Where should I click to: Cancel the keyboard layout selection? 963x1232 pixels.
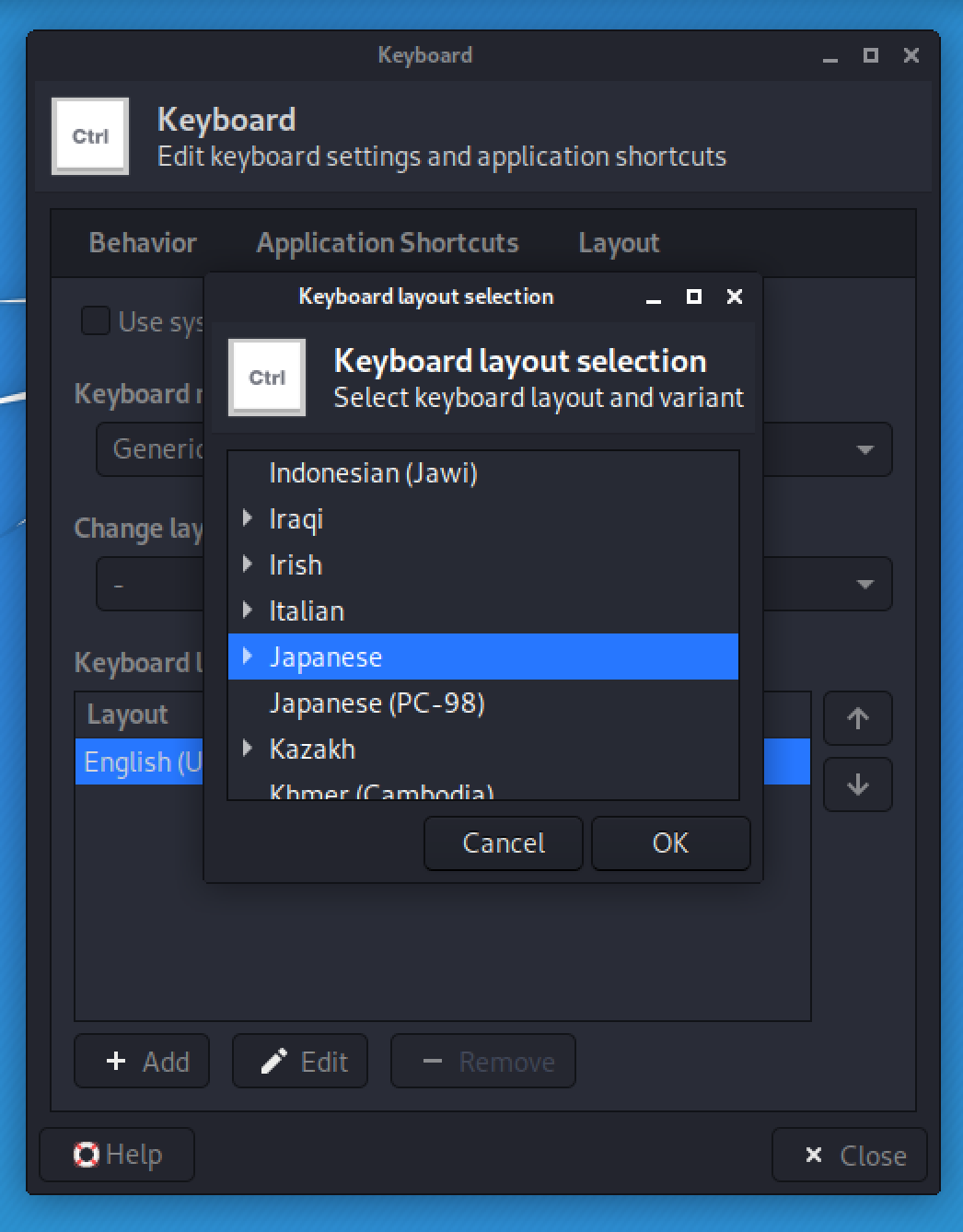point(504,843)
